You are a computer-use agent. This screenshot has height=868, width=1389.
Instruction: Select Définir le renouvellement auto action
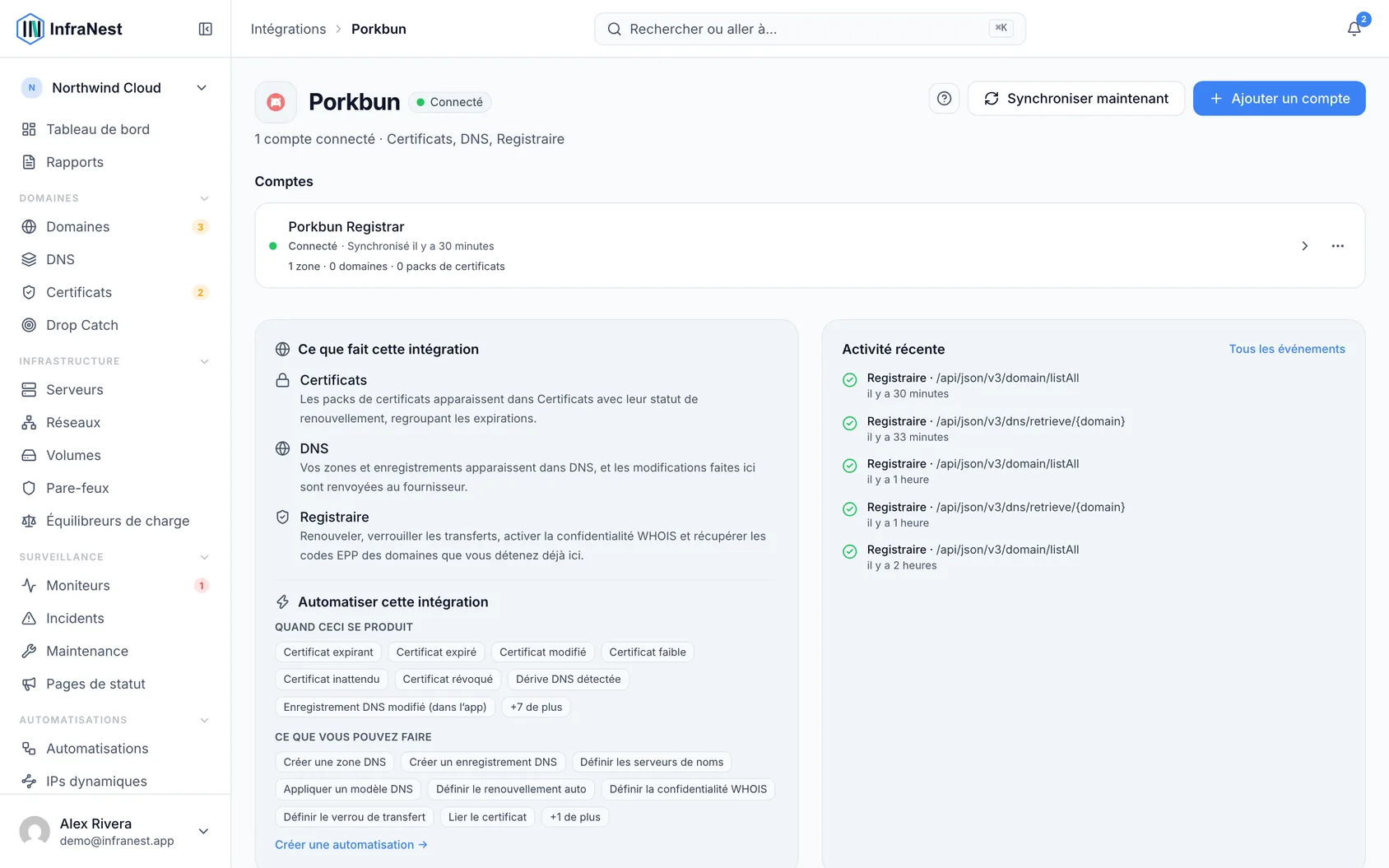tap(511, 790)
